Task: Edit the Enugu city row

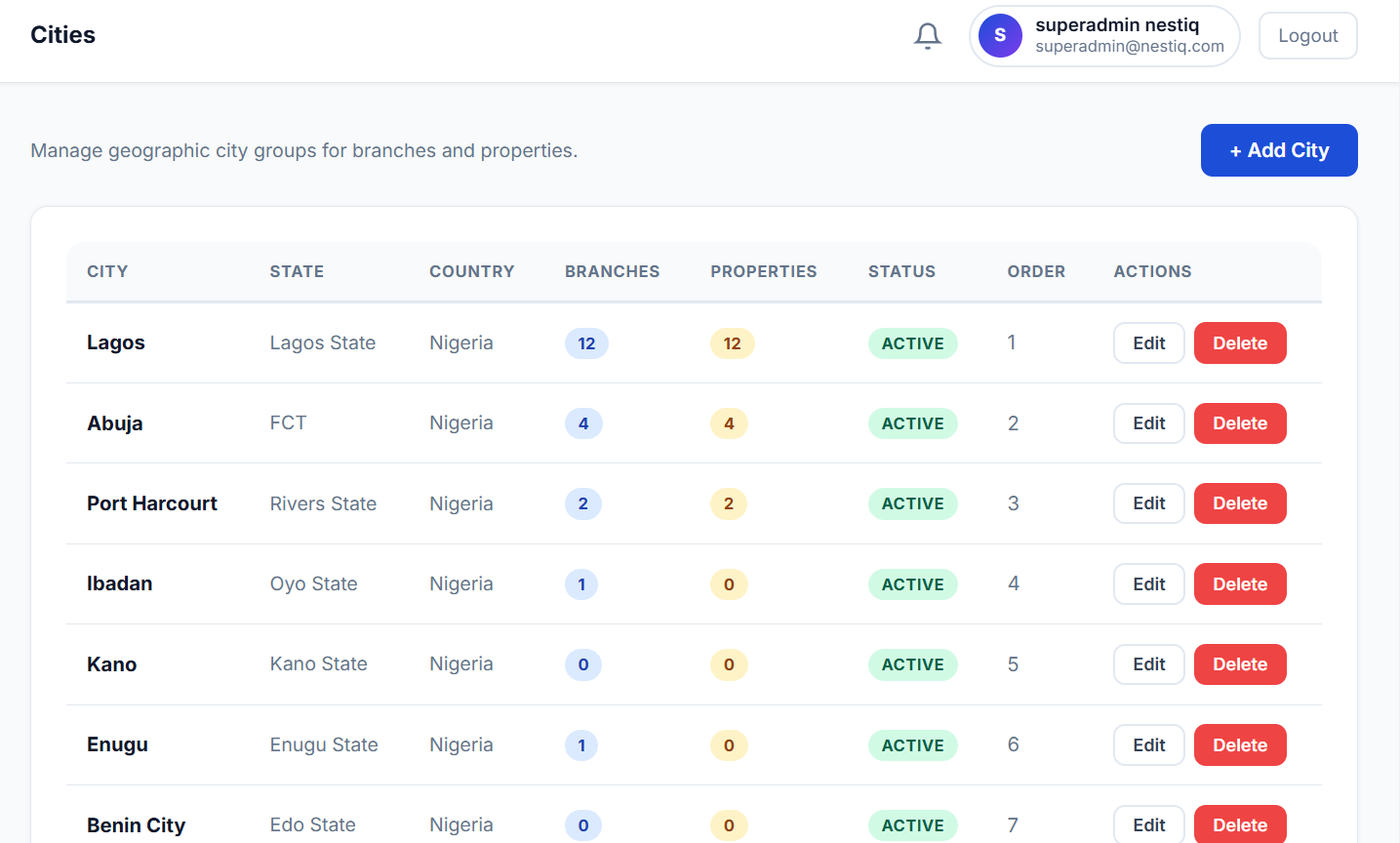Action: coord(1148,745)
